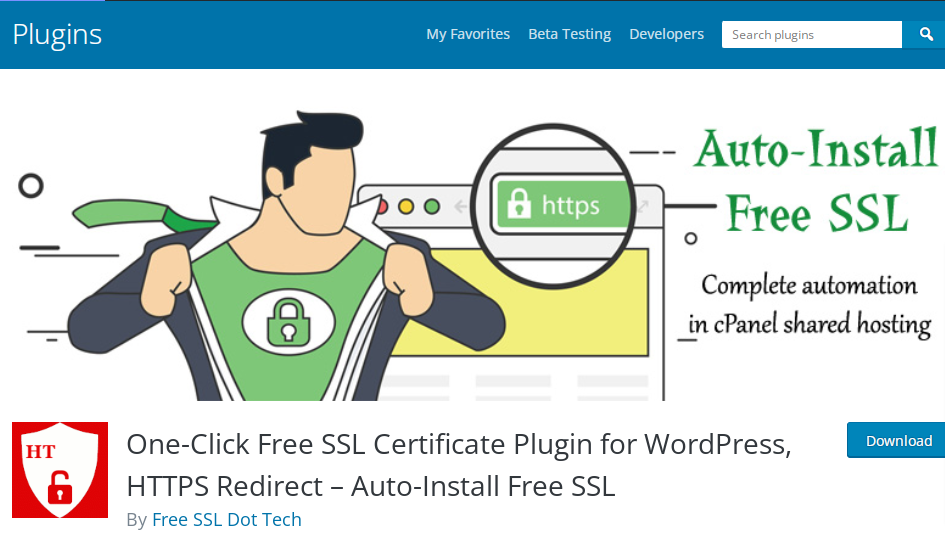The height and width of the screenshot is (543, 945).
Task: Open the Developers menu link
Action: pos(667,34)
